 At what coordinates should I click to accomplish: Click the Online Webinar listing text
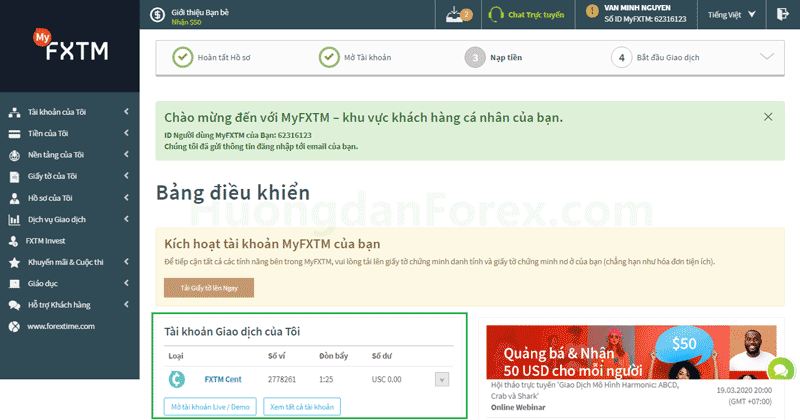(518, 407)
